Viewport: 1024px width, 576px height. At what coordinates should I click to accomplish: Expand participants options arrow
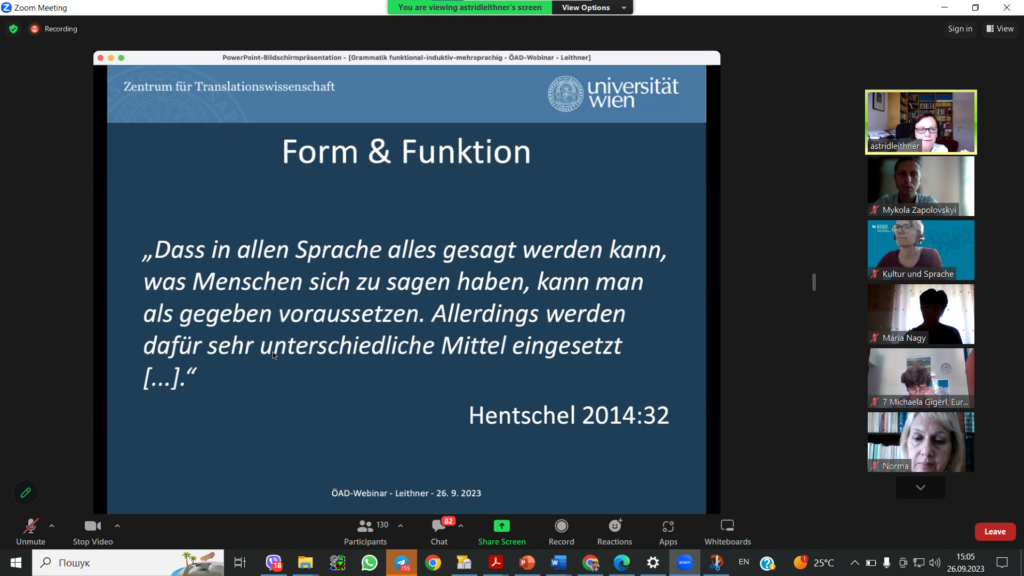(x=400, y=526)
